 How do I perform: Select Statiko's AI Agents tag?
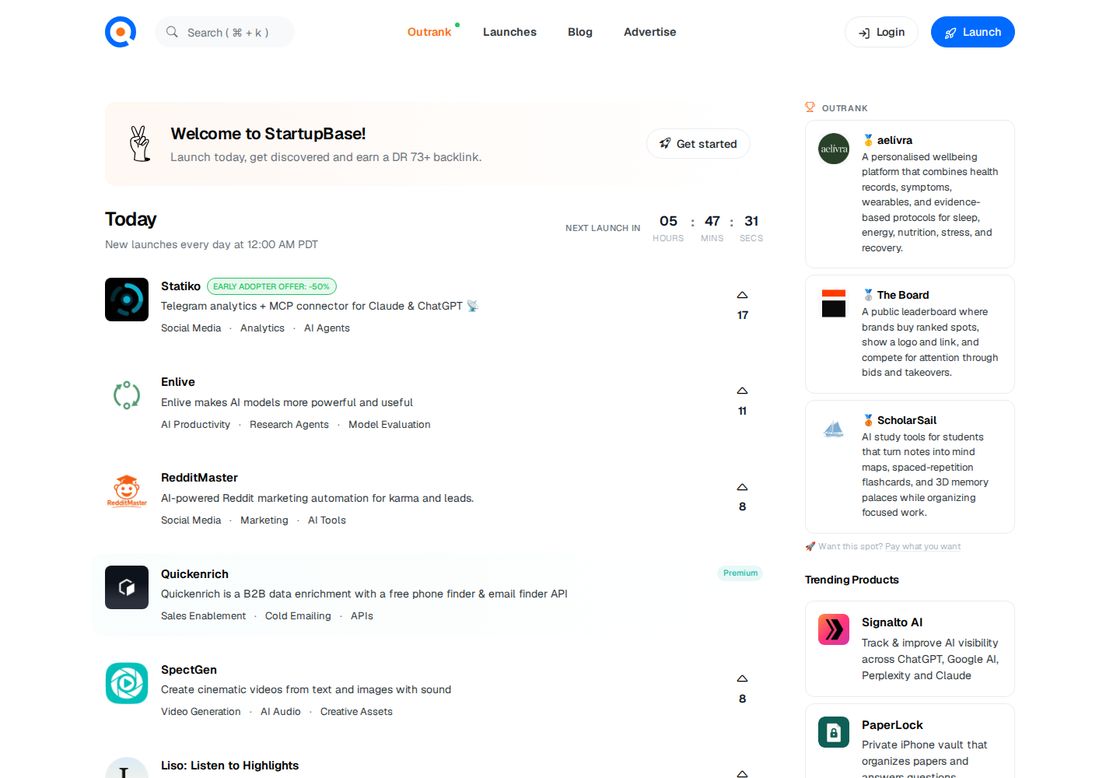tap(327, 328)
